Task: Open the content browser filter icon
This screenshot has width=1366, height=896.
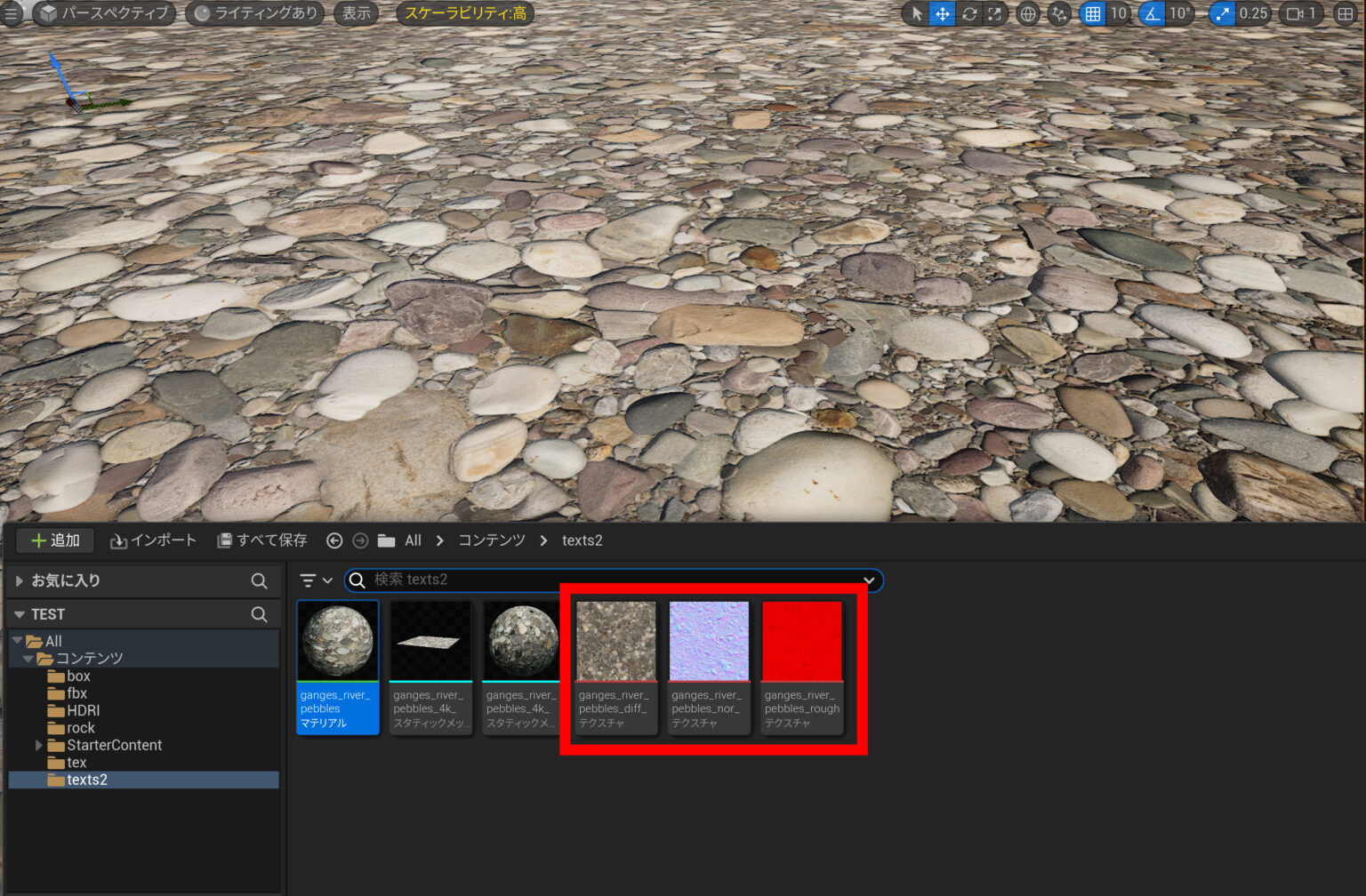Action: 309,580
